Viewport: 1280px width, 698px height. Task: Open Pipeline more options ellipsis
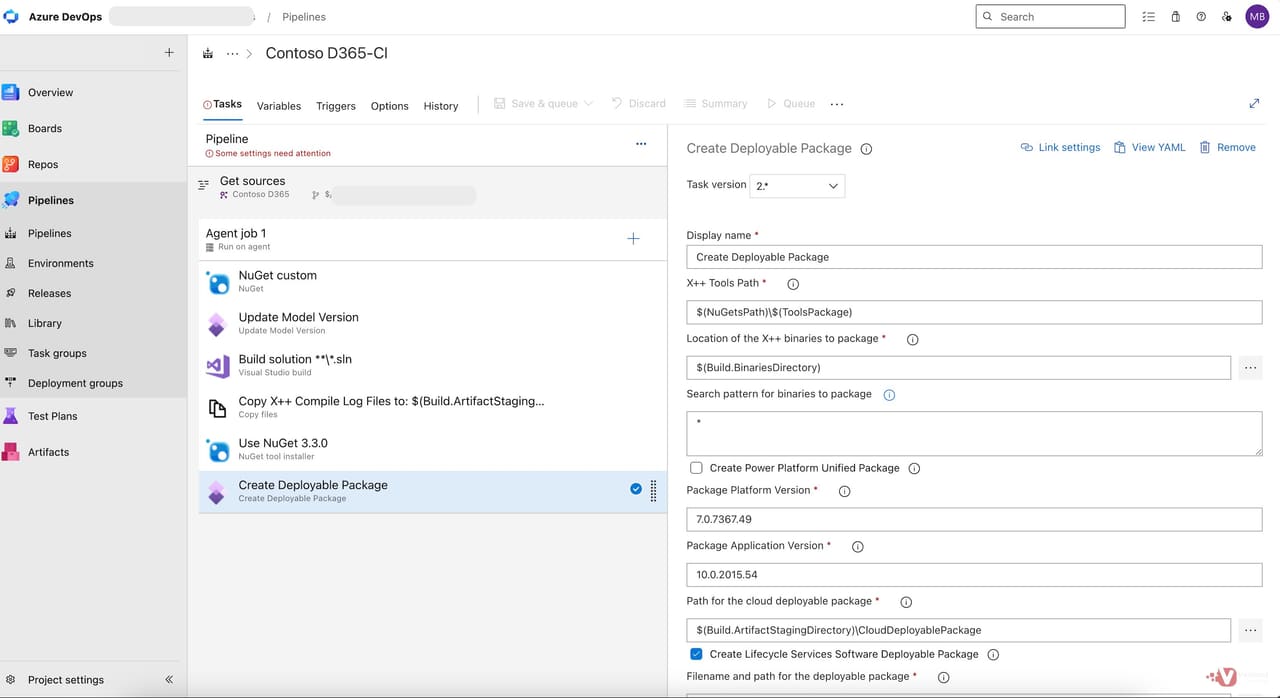pyautogui.click(x=641, y=144)
